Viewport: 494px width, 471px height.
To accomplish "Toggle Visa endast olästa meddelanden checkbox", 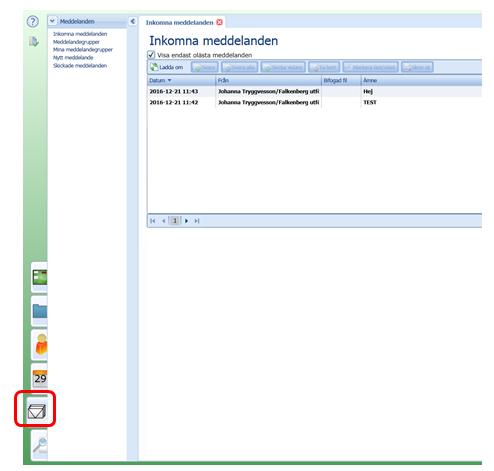I will click(x=151, y=55).
